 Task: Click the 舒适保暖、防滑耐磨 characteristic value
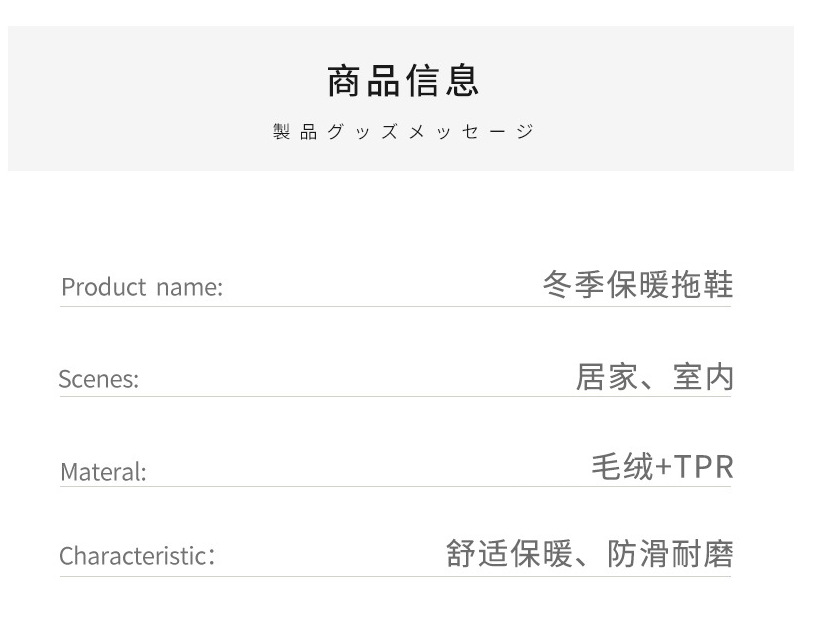click(x=590, y=554)
